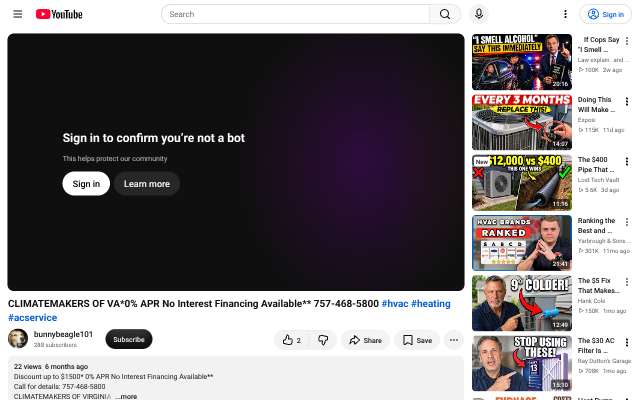Click Sign in on the bot confirmation
Screen dimensions: 640x400
click(86, 184)
